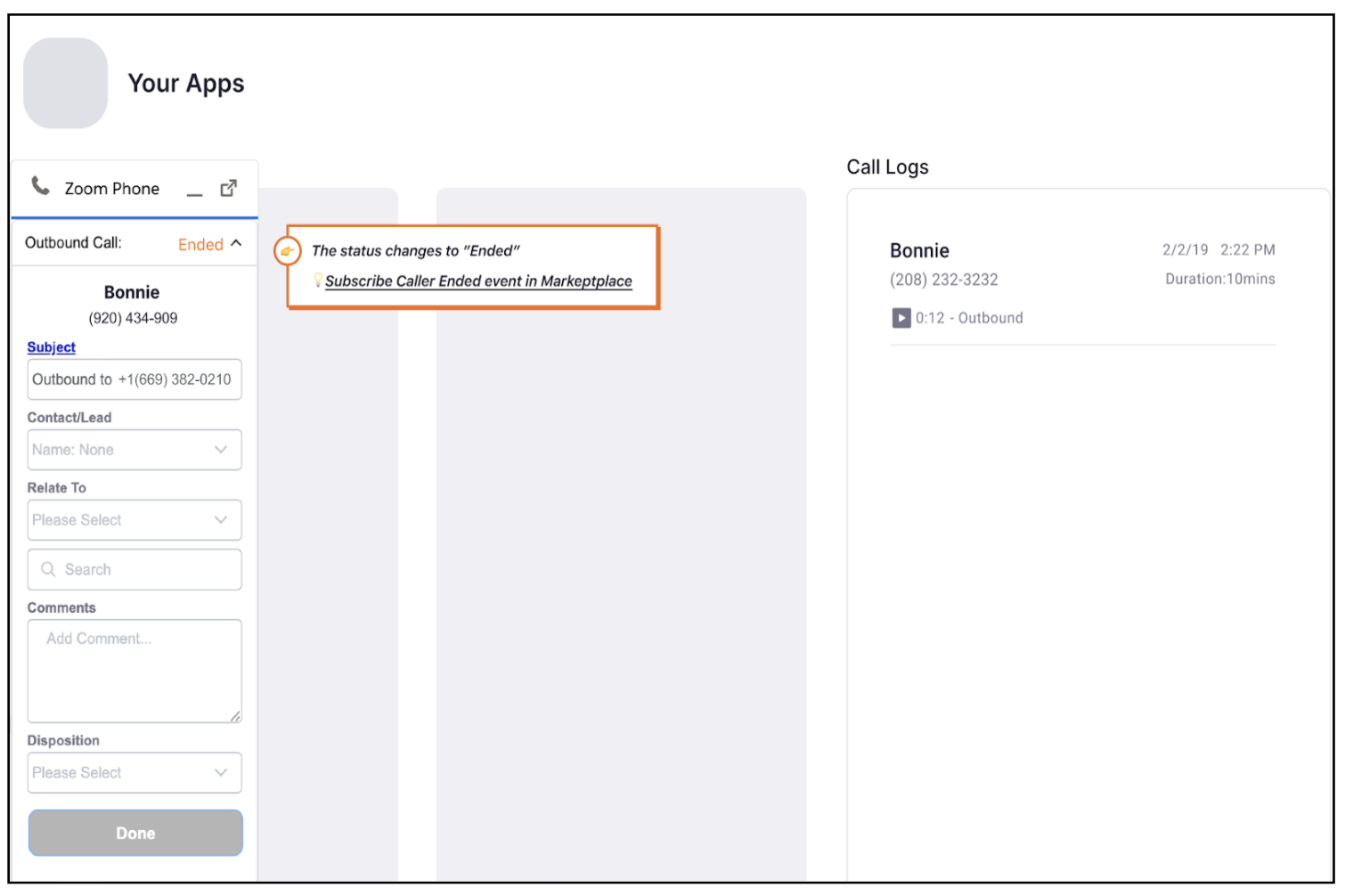Open Subscribe Caller Ended event in Marketplace link
This screenshot has height=896, width=1345.
click(478, 281)
